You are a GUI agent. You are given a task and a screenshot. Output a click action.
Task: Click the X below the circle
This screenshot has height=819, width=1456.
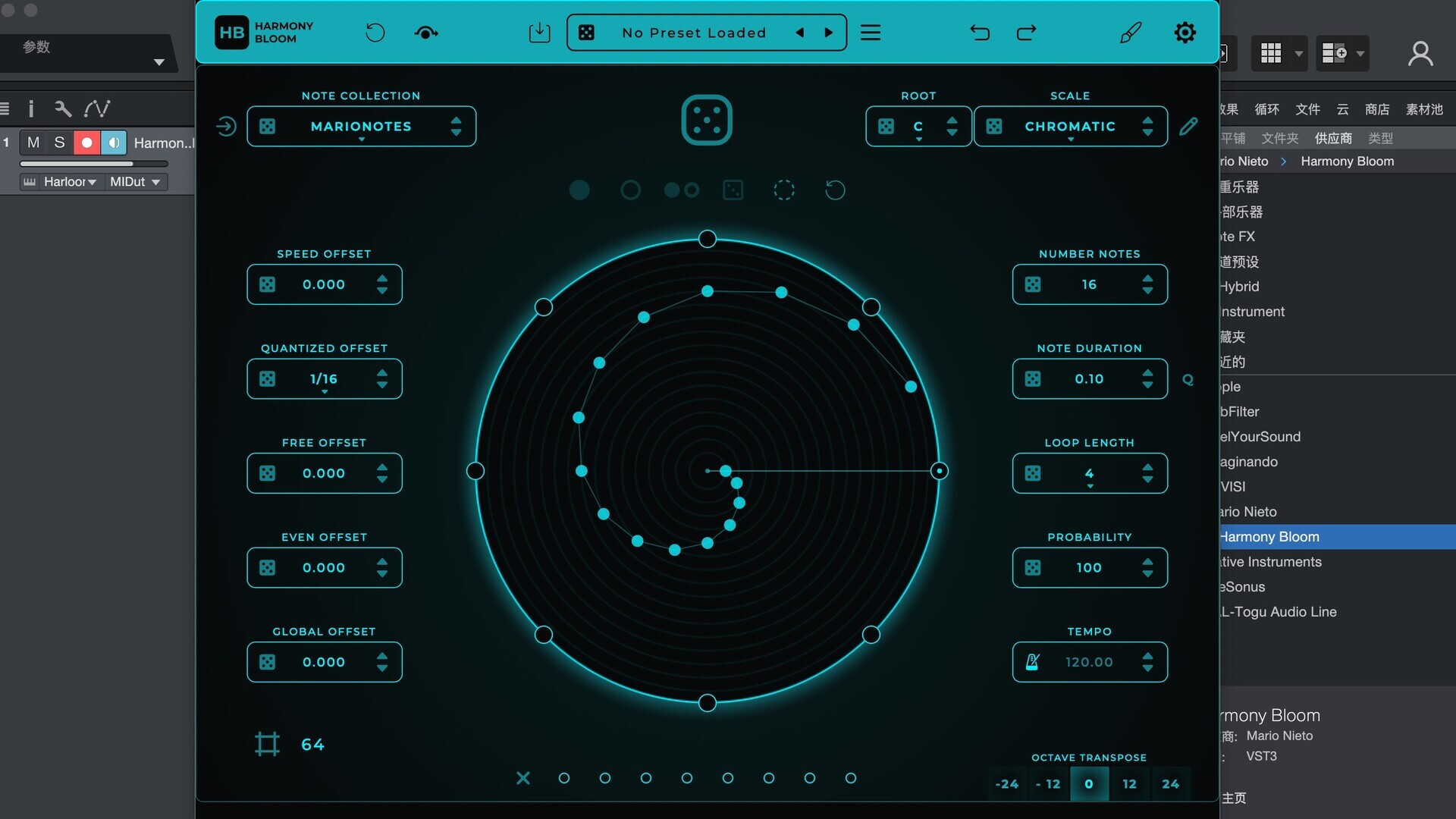tap(523, 778)
